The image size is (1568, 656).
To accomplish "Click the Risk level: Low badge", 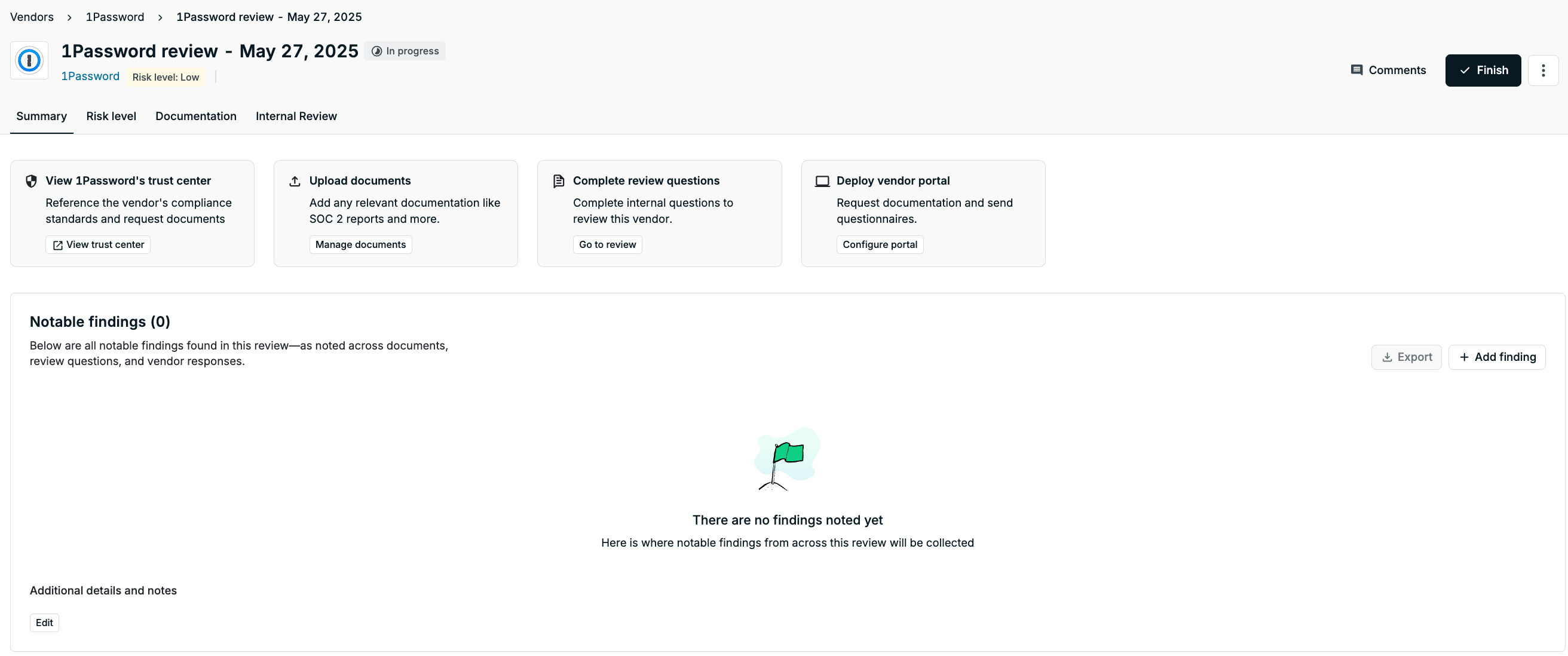I will click(166, 77).
